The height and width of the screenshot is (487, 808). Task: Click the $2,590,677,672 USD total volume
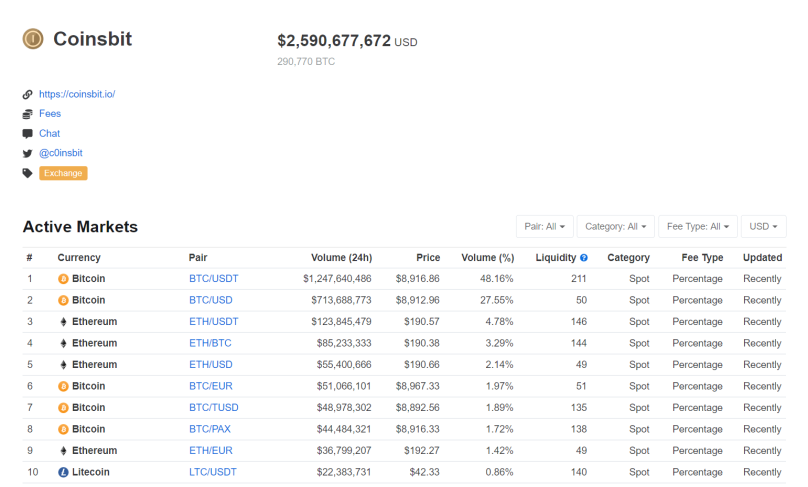(x=347, y=41)
